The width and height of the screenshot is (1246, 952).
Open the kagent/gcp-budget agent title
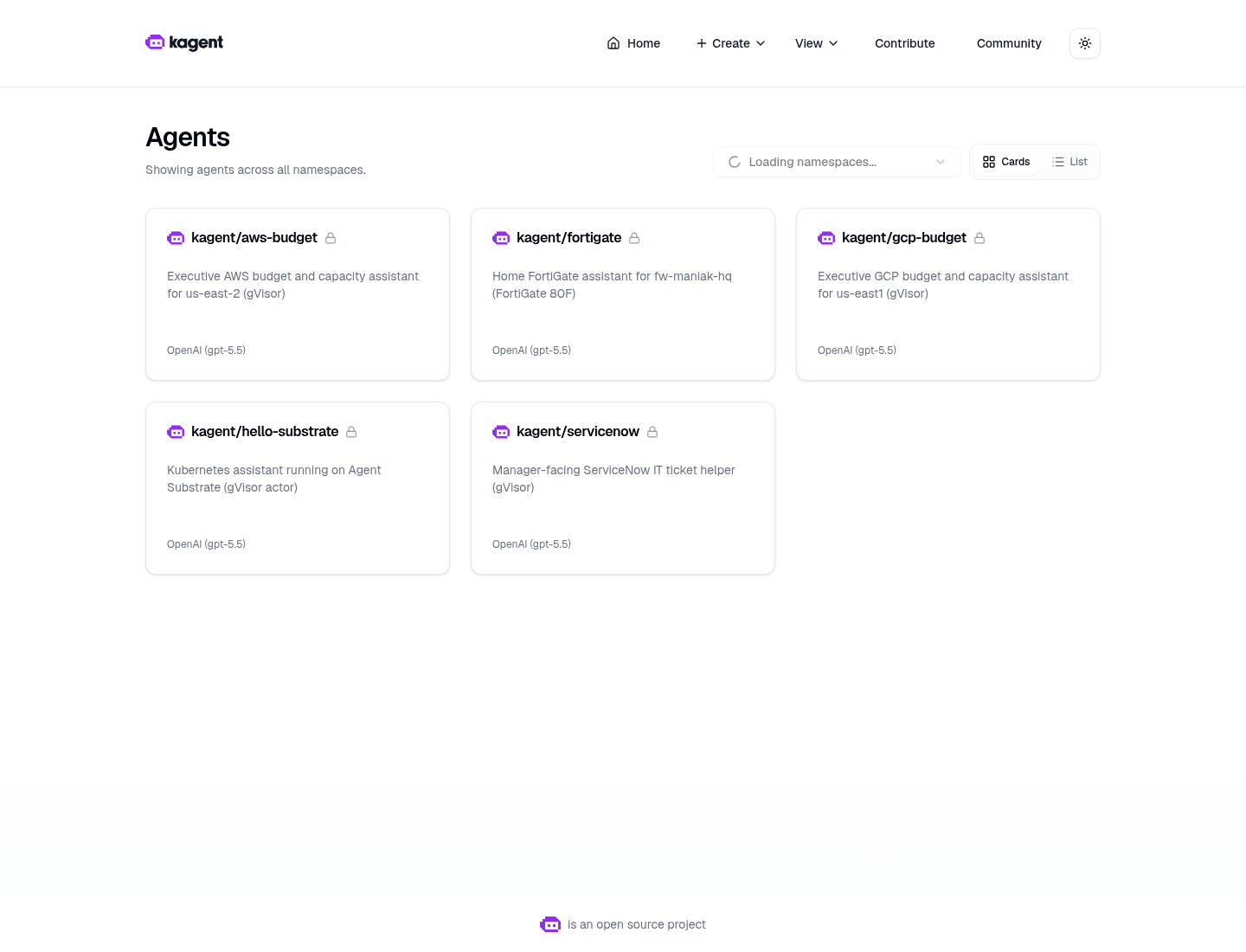904,238
